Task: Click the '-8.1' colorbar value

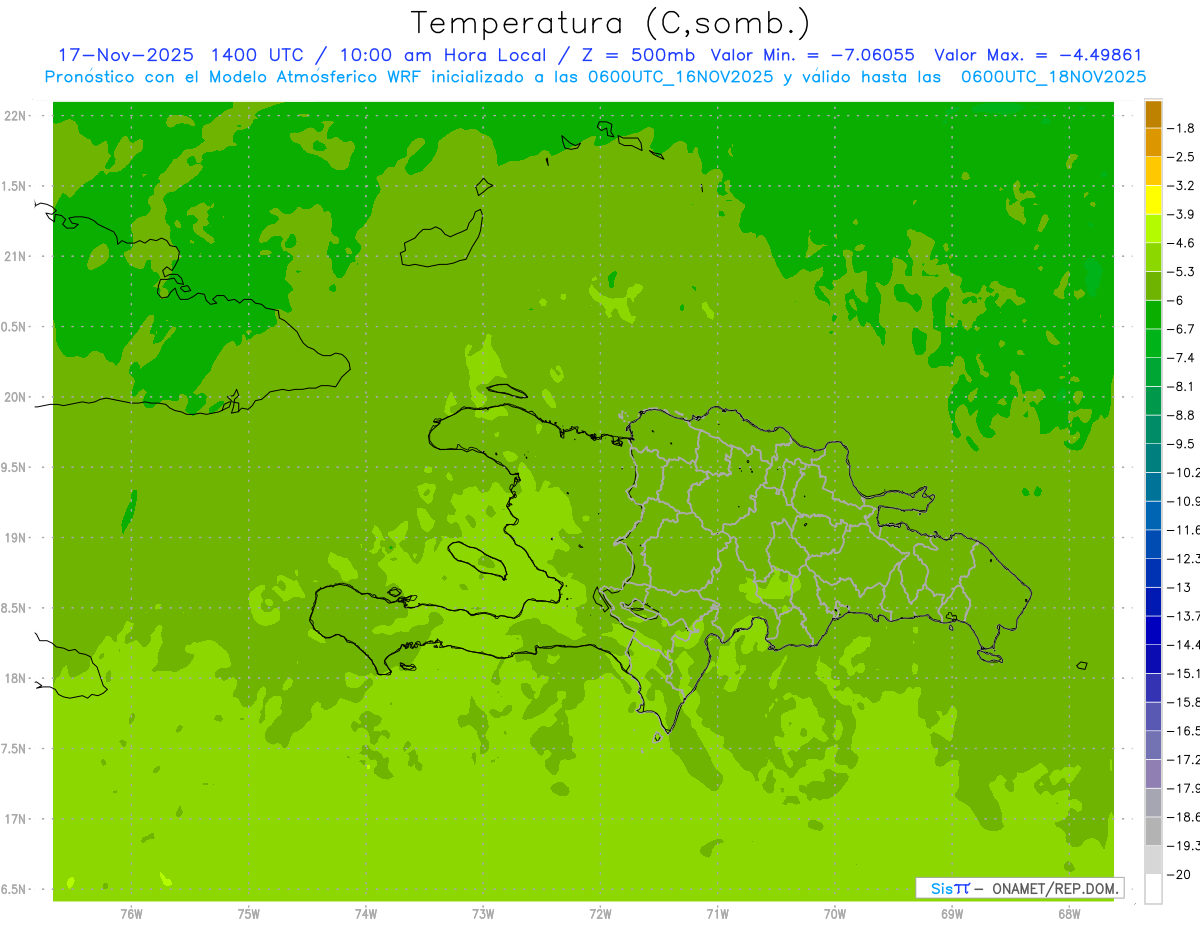Action: (x=1181, y=386)
